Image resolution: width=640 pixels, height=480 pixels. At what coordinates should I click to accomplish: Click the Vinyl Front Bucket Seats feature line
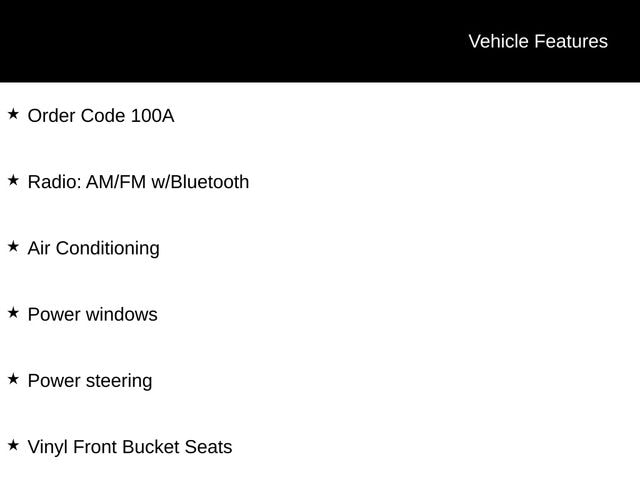coord(130,447)
